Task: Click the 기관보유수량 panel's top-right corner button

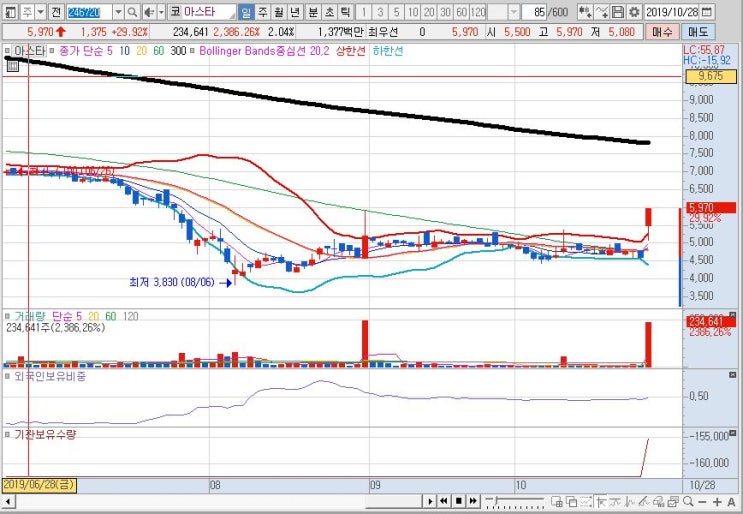Action: tap(733, 433)
